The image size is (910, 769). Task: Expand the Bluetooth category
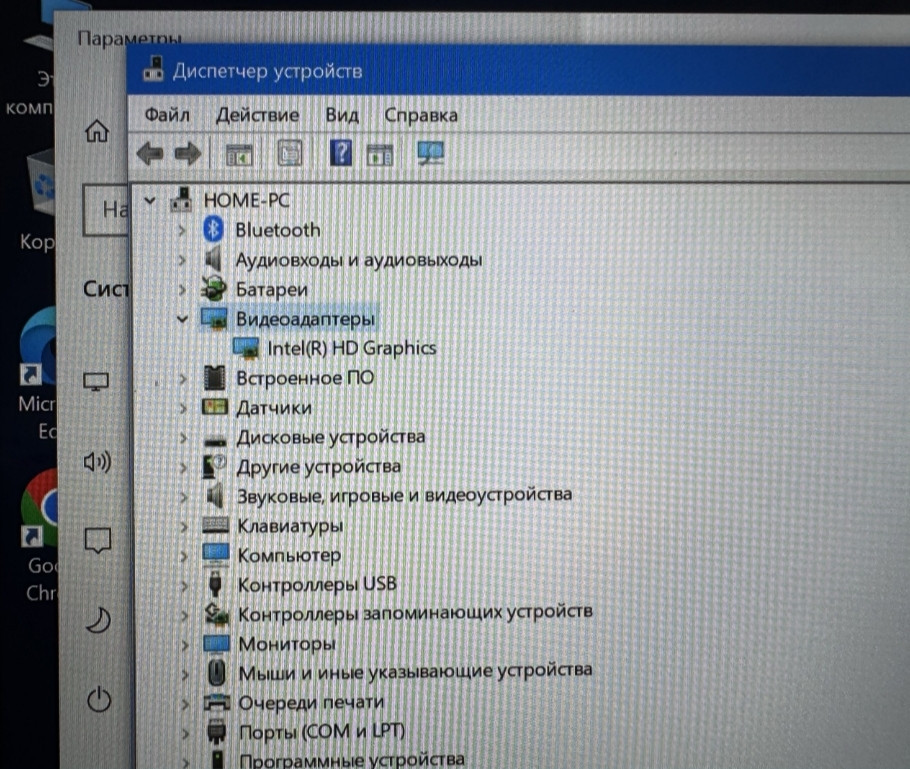click(182, 230)
